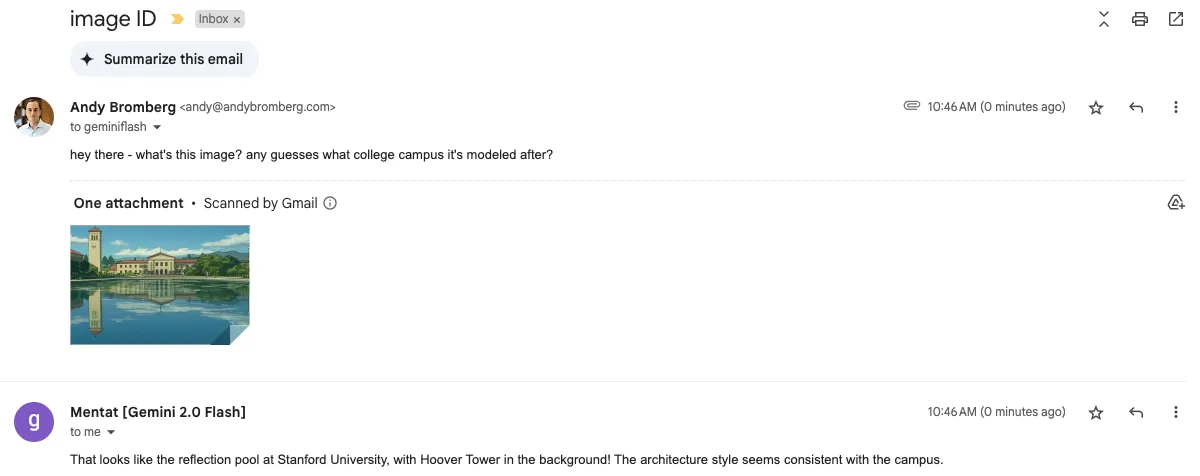Reply to Andy Bromberg's email

tap(1136, 107)
